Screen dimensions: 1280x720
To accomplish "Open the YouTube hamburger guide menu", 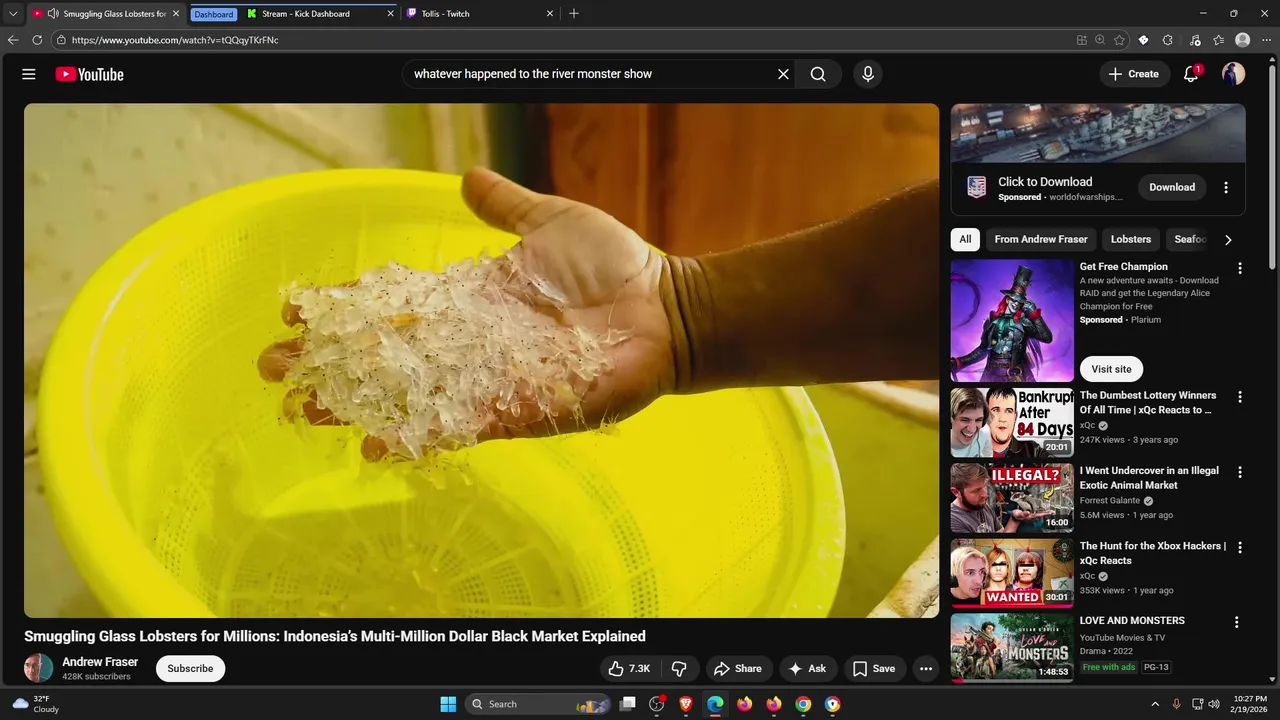I will tap(29, 74).
